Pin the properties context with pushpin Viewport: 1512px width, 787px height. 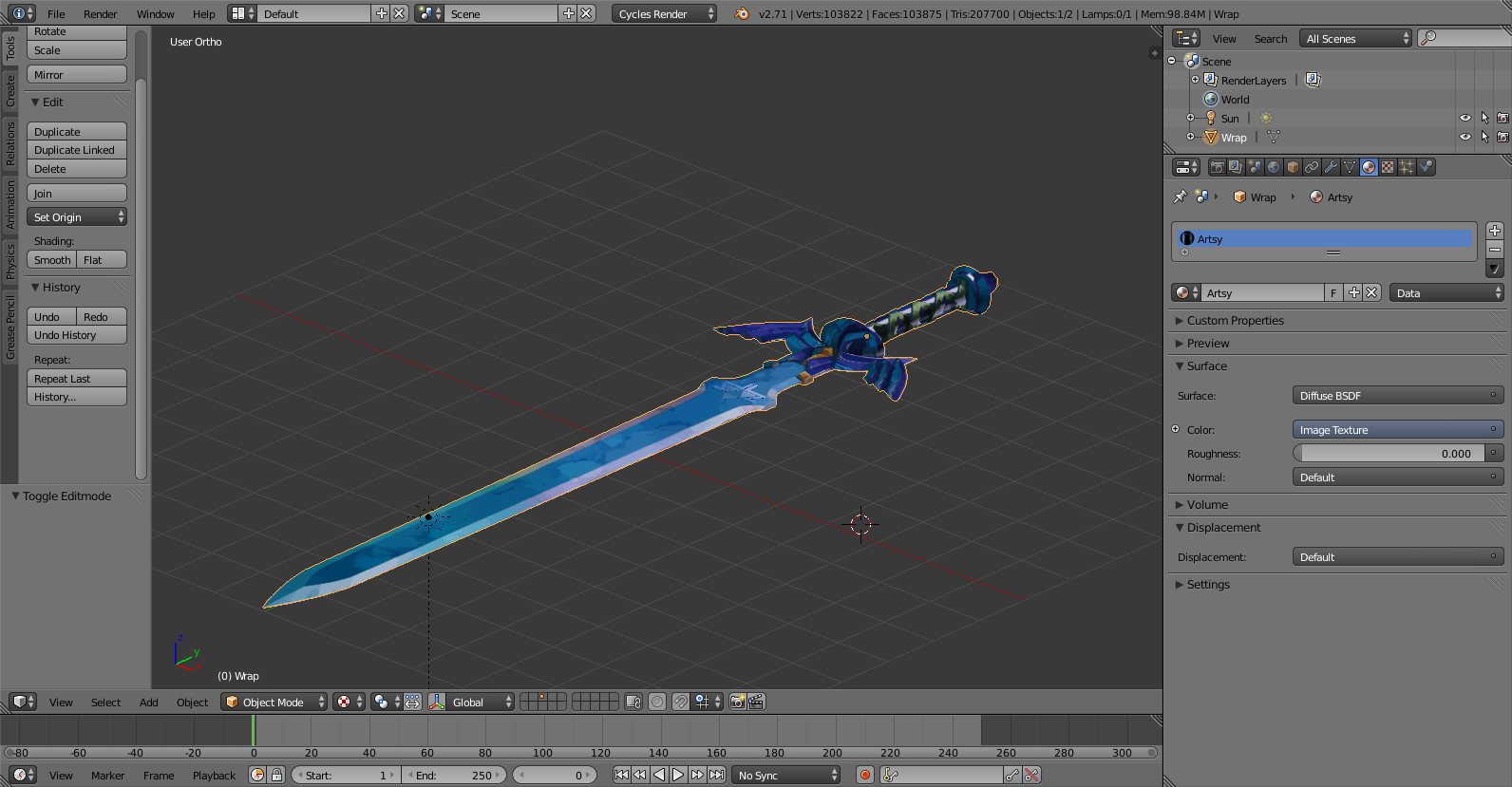[x=1181, y=197]
